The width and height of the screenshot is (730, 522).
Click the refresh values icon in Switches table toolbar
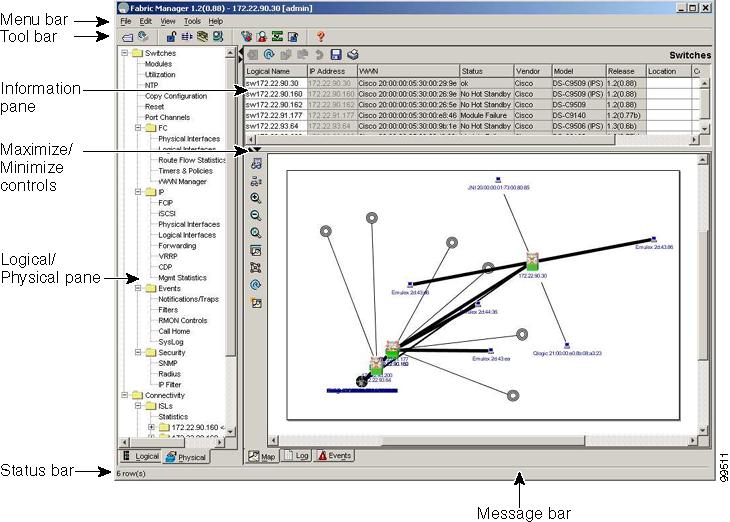tap(269, 54)
